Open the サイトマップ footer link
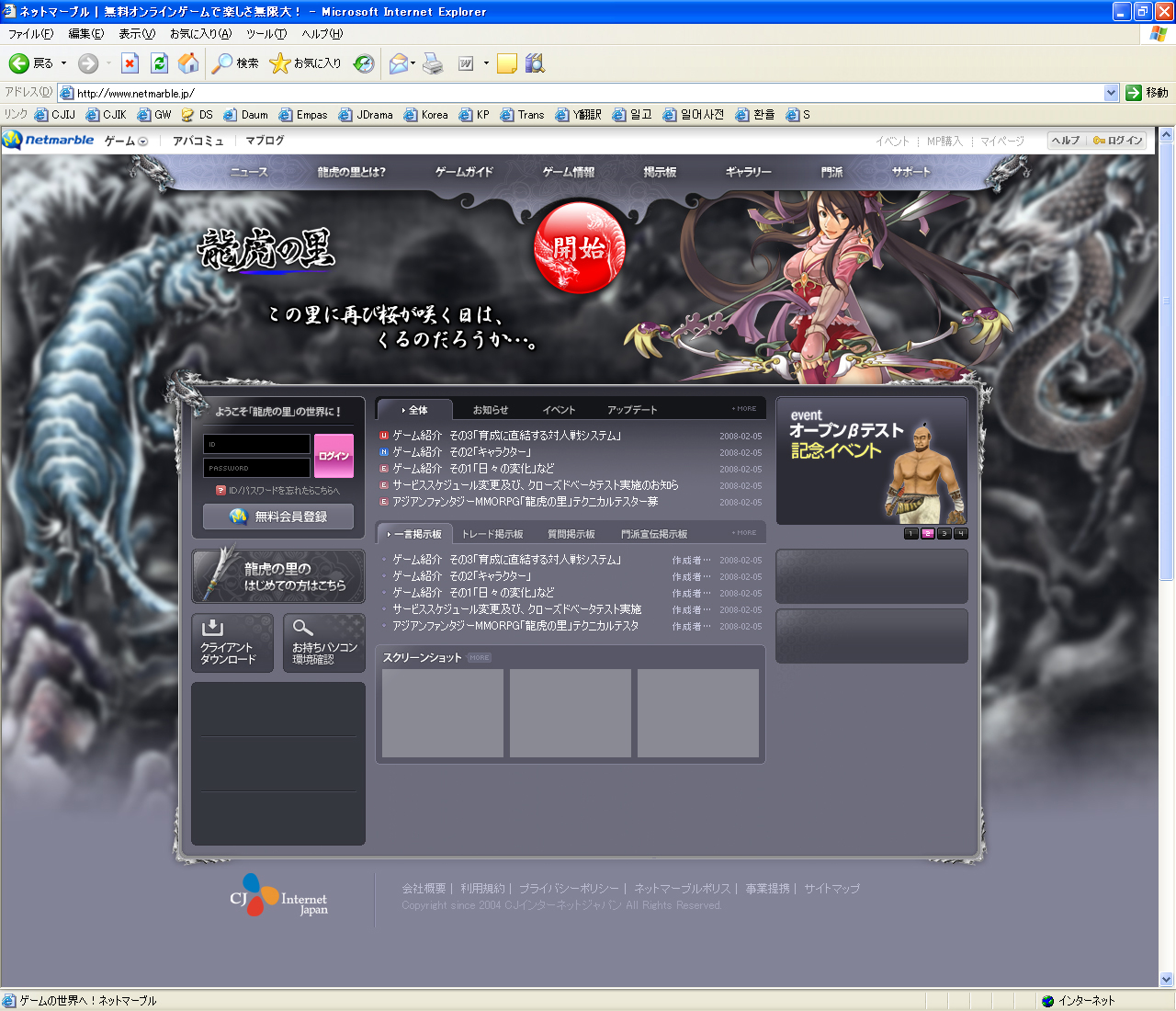Screen dimensions: 1176x1011 tap(832, 889)
